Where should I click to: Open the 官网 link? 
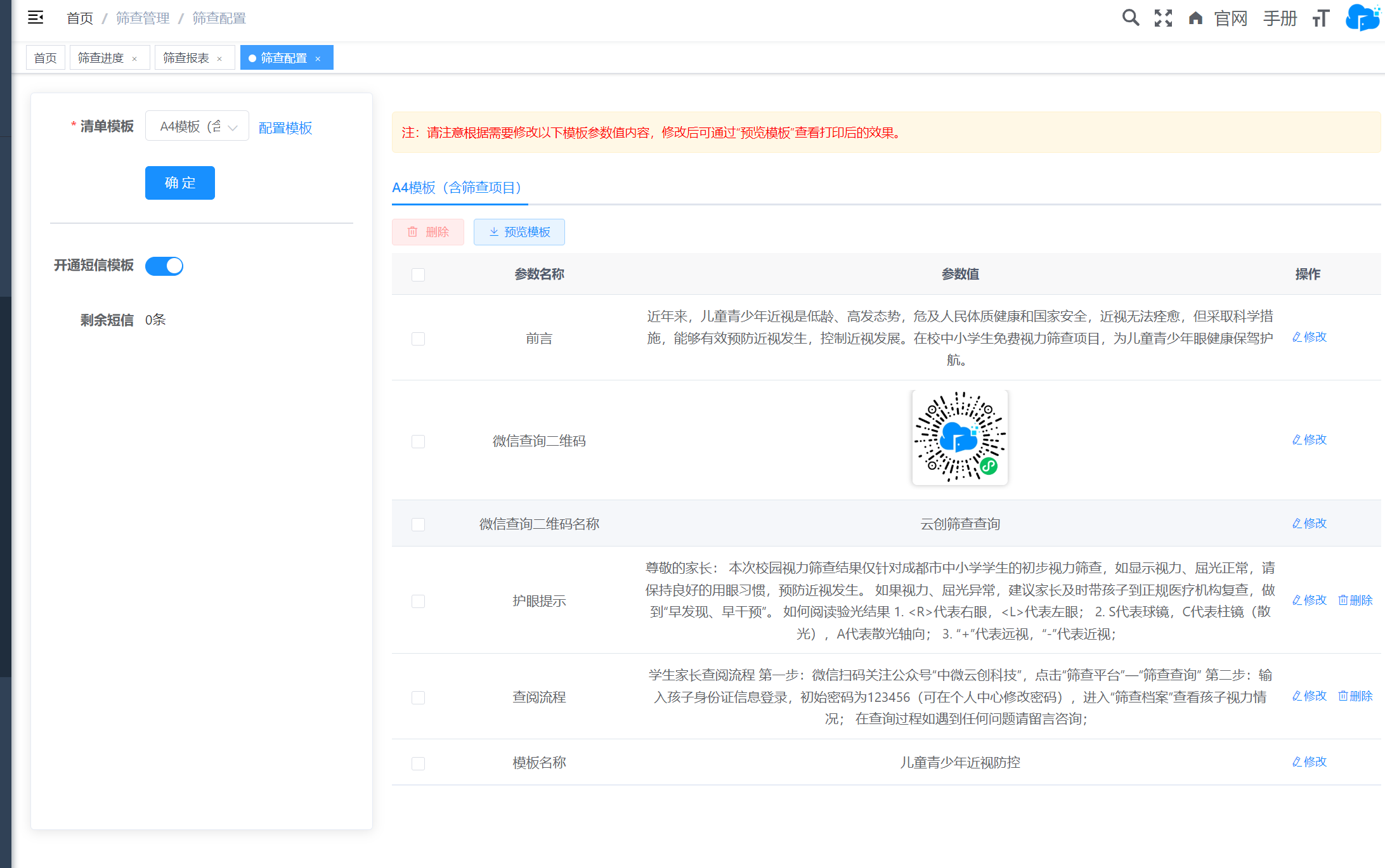tap(1231, 18)
